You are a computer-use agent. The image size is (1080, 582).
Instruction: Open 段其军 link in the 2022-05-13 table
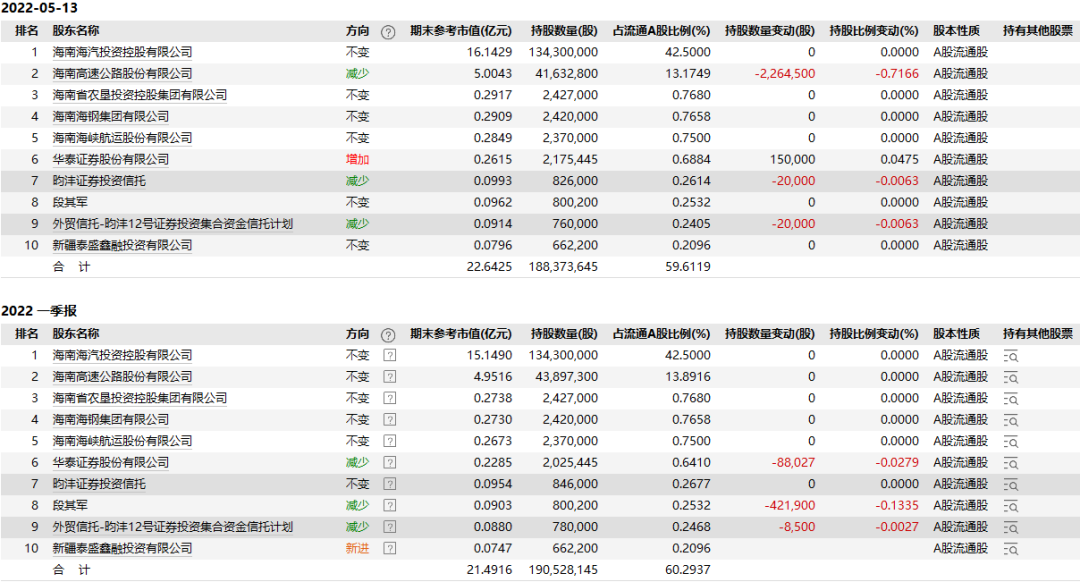[x=70, y=202]
